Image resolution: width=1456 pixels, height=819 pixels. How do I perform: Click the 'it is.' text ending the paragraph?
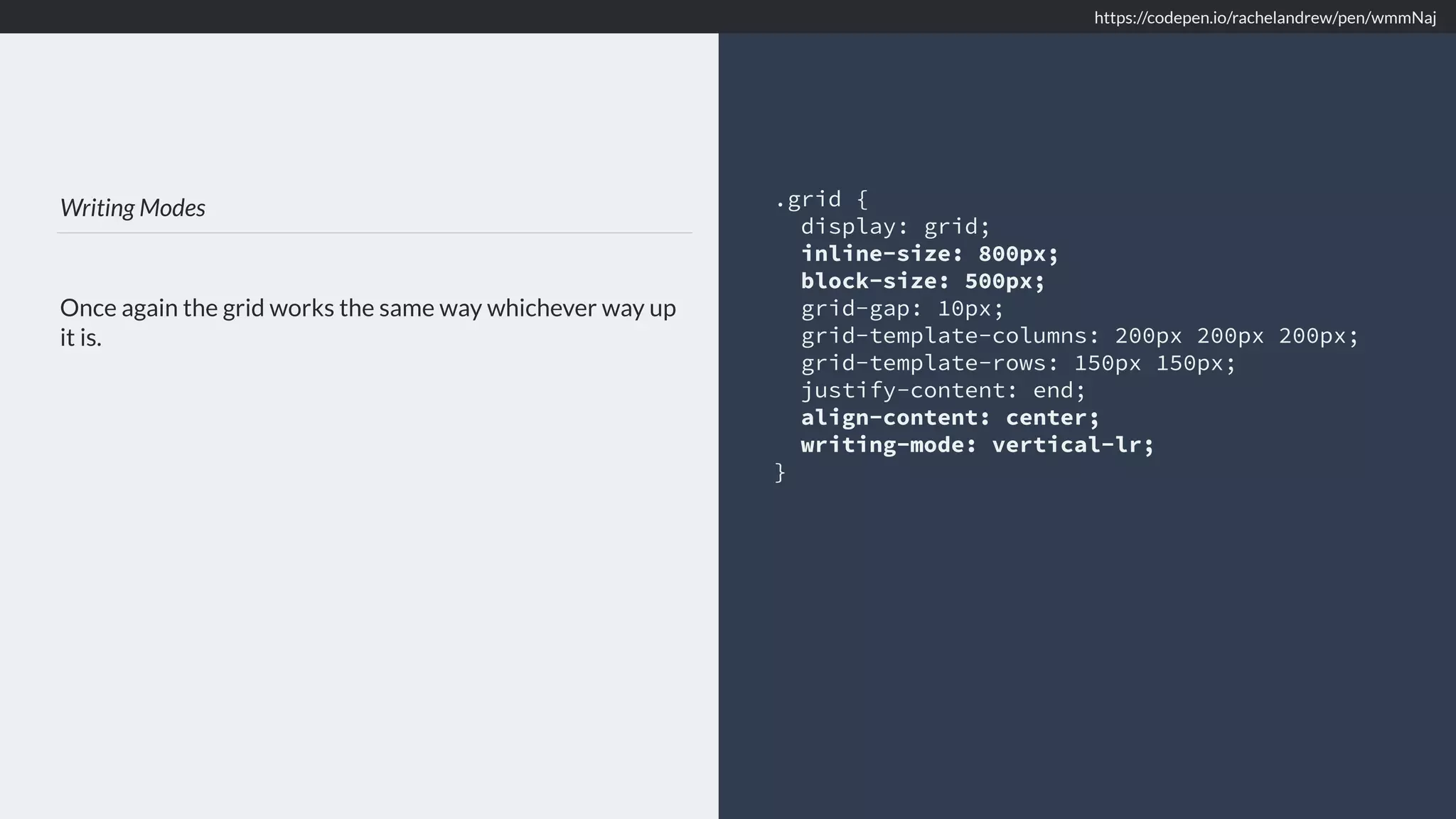coord(81,338)
